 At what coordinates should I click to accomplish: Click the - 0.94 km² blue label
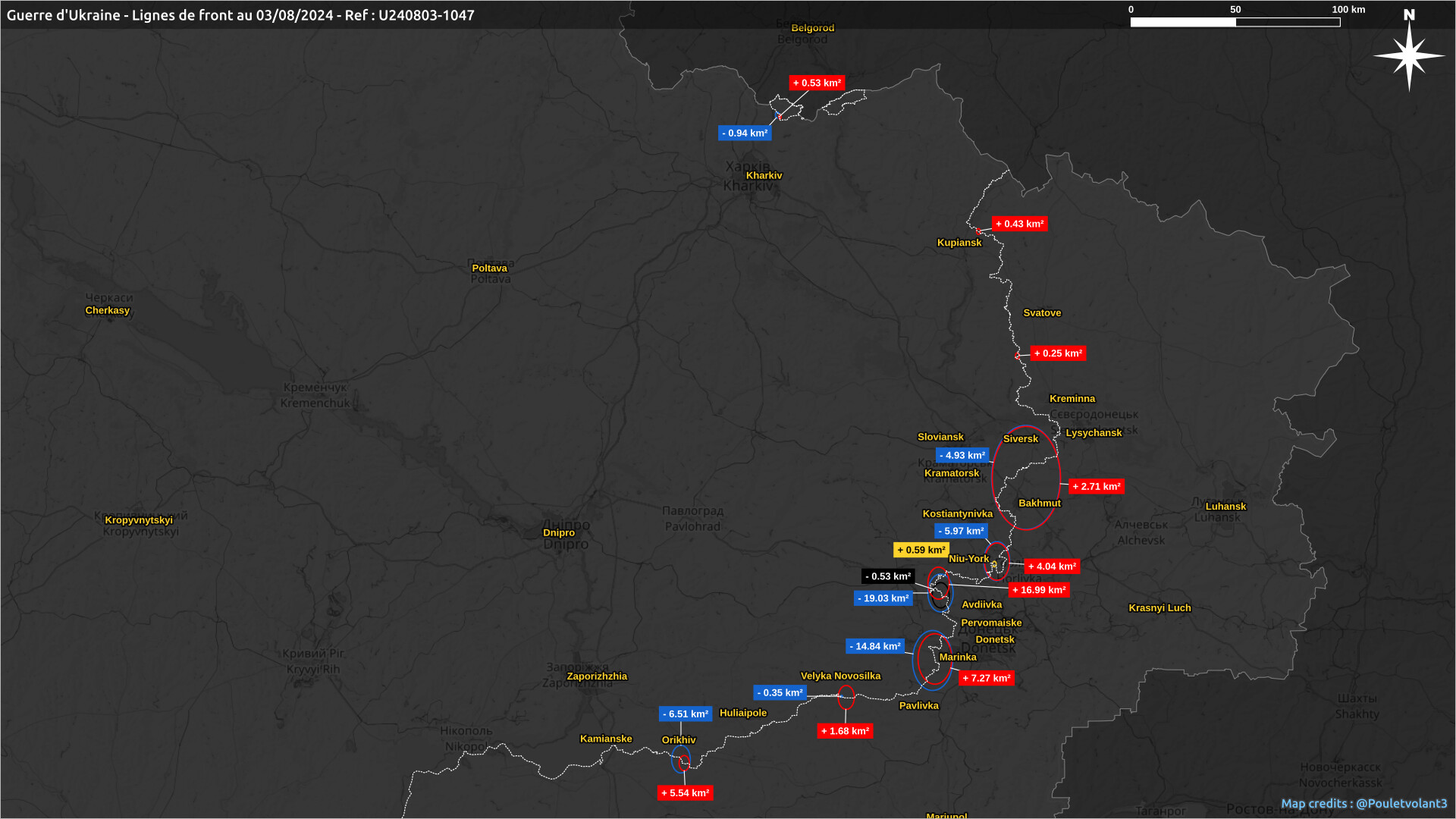coord(745,133)
